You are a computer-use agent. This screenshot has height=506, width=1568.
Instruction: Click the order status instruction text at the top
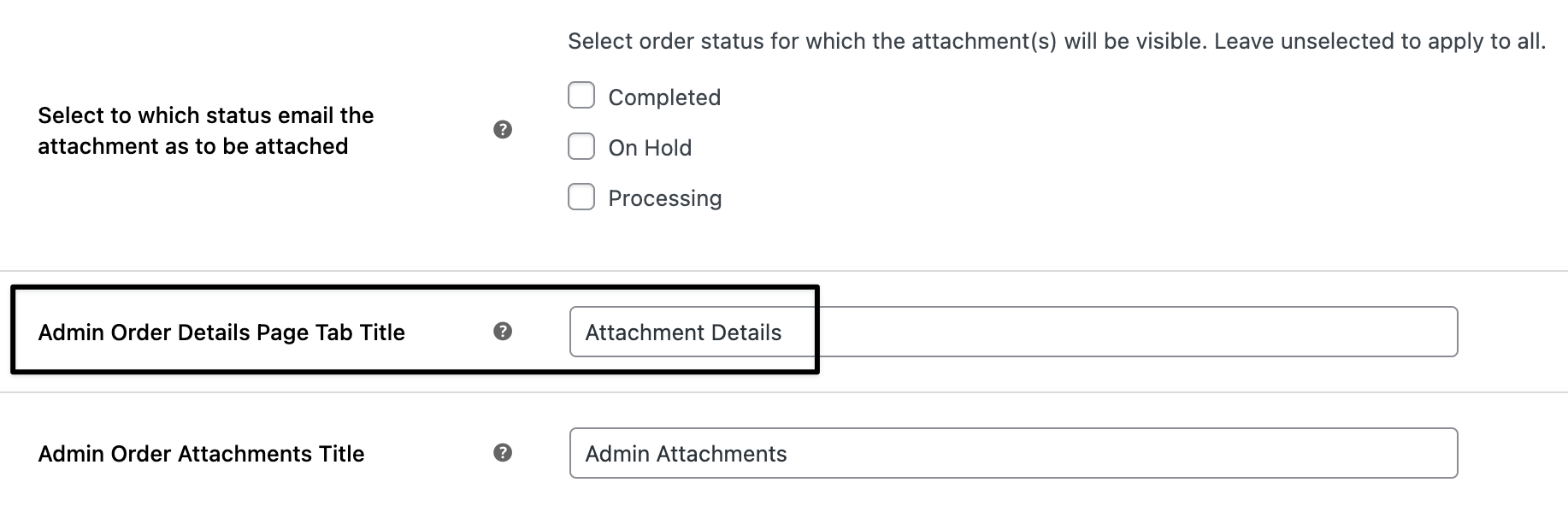(1056, 39)
